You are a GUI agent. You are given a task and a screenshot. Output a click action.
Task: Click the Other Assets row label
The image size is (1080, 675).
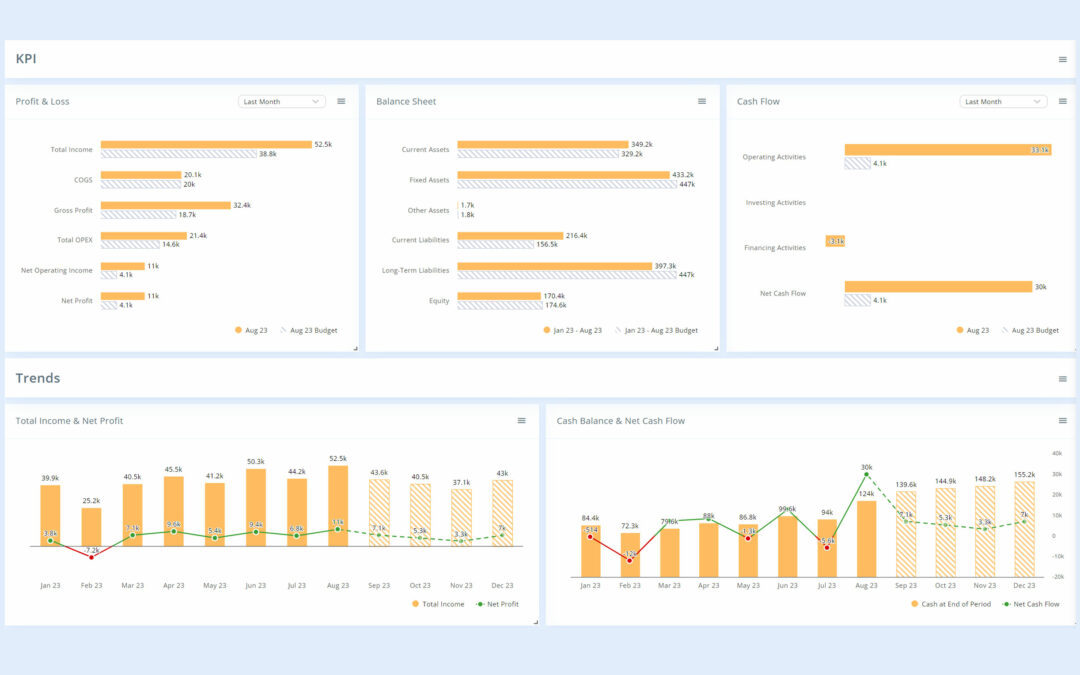point(428,211)
